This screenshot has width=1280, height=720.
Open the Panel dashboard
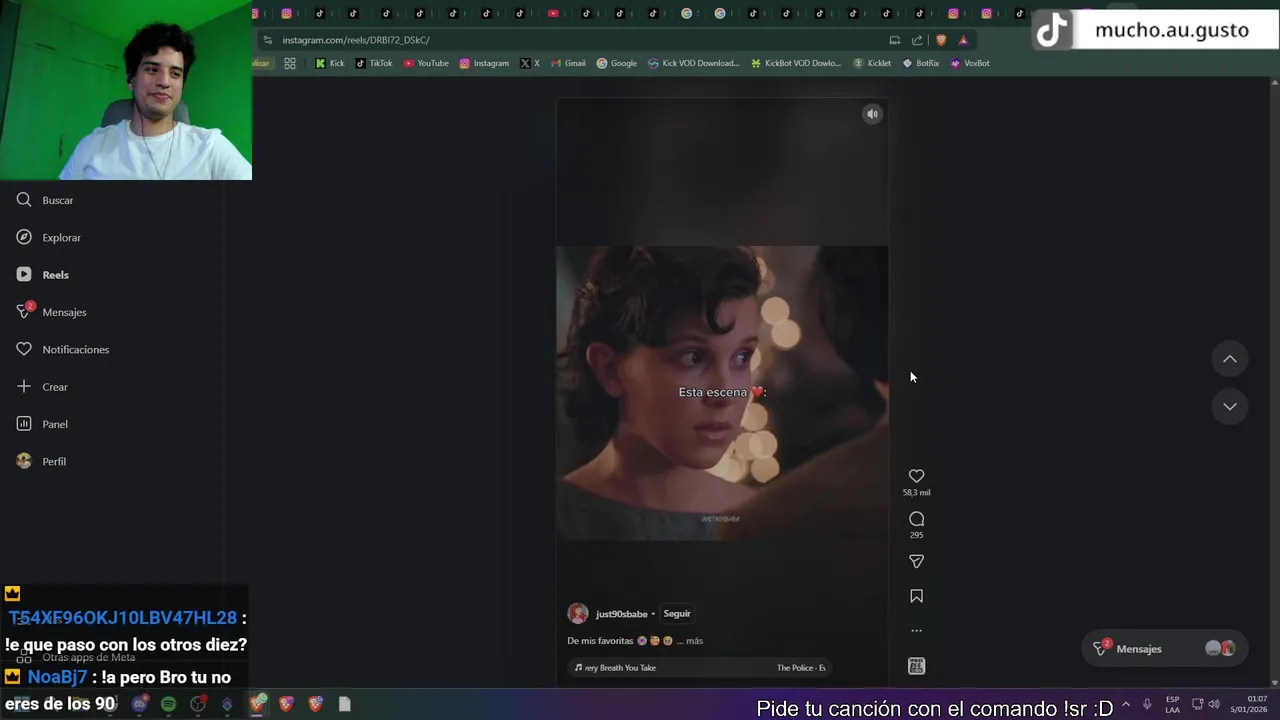(42, 424)
